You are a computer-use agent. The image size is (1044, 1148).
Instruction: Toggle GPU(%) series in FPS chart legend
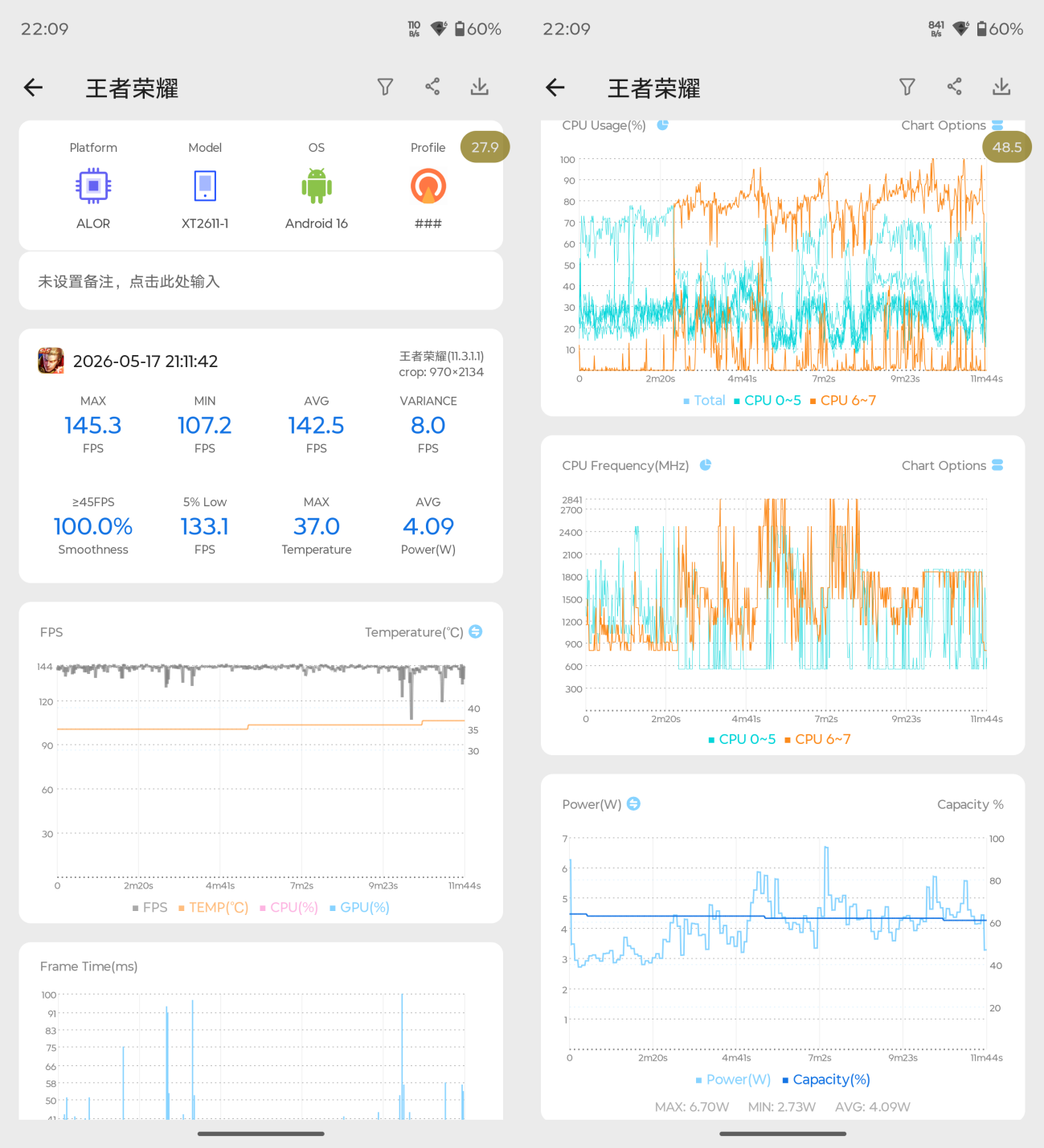360,907
